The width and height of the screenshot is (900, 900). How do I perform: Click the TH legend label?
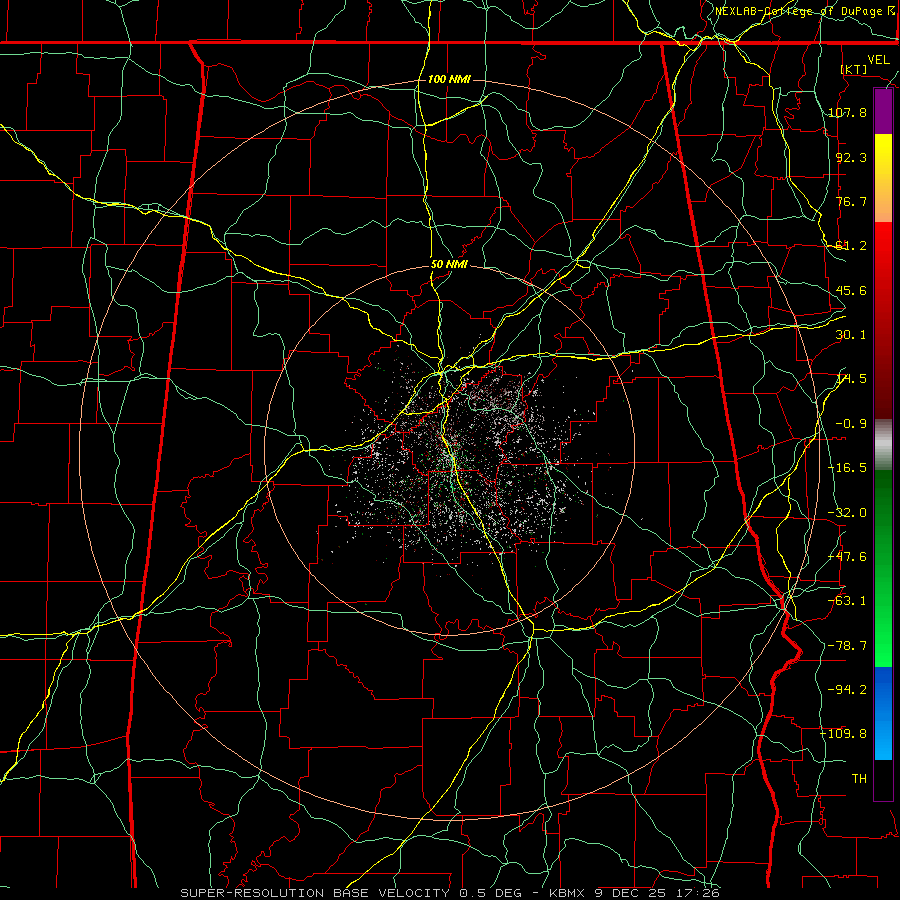859,779
